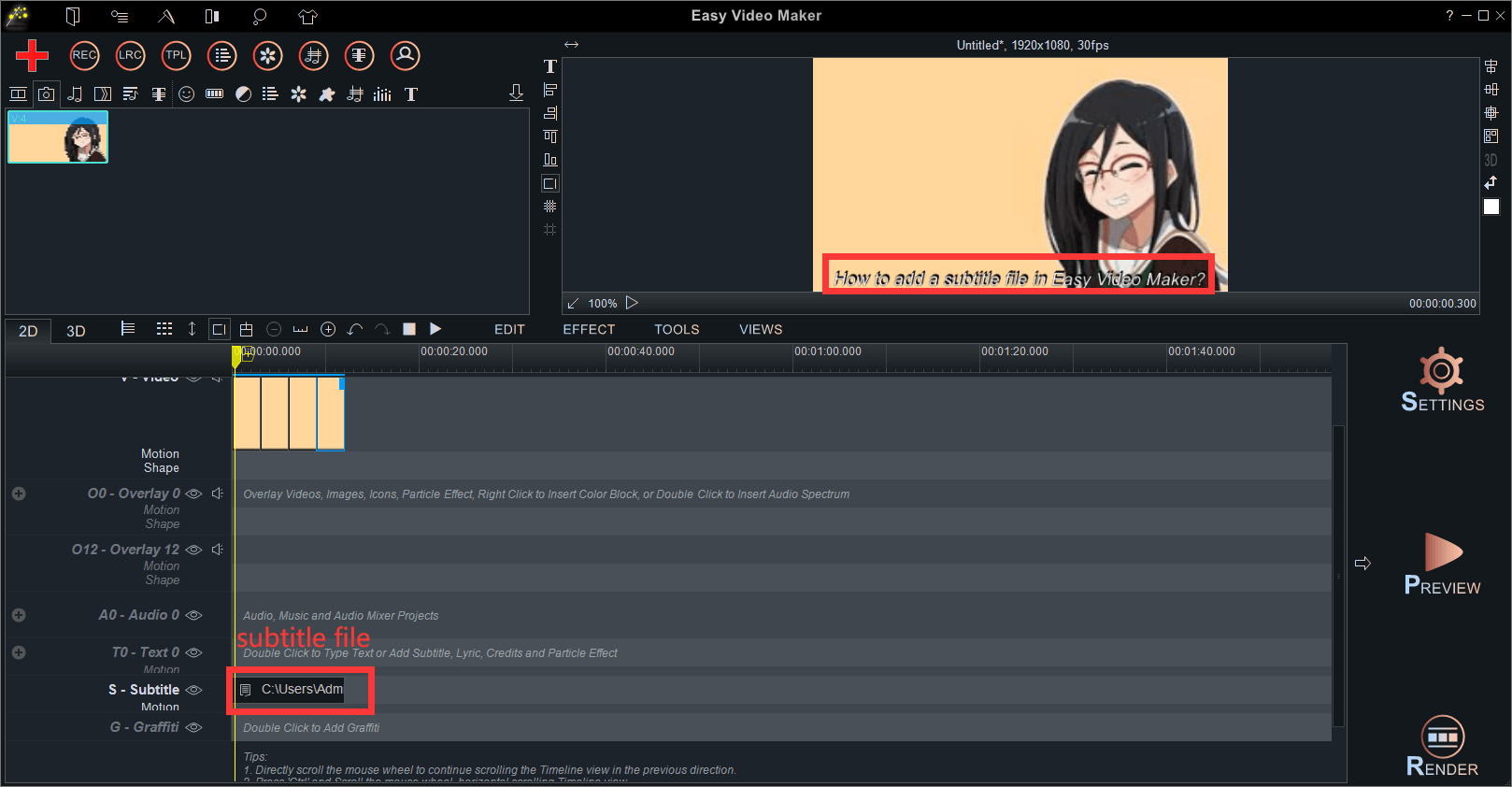Image resolution: width=1512 pixels, height=787 pixels.
Task: Click the round user profile icon
Action: click(x=405, y=55)
